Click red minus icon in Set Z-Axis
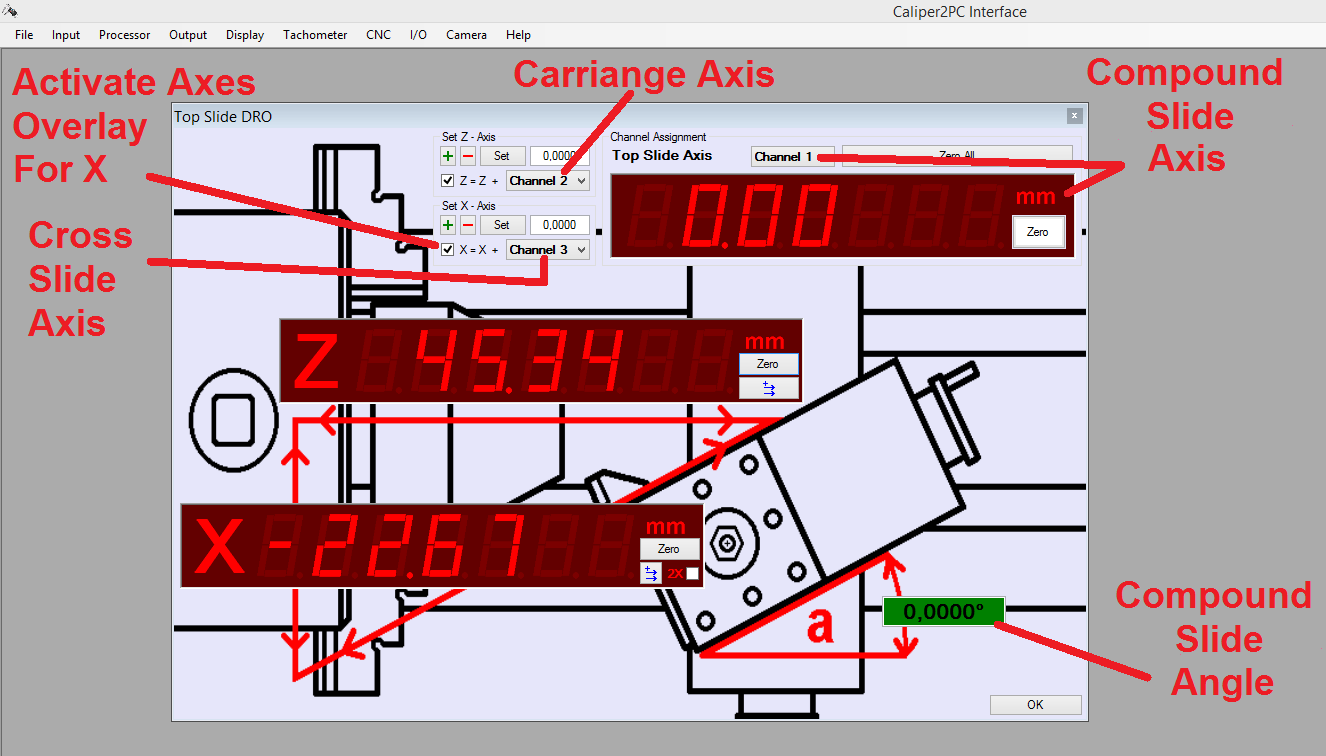The width and height of the screenshot is (1326, 756). (467, 156)
